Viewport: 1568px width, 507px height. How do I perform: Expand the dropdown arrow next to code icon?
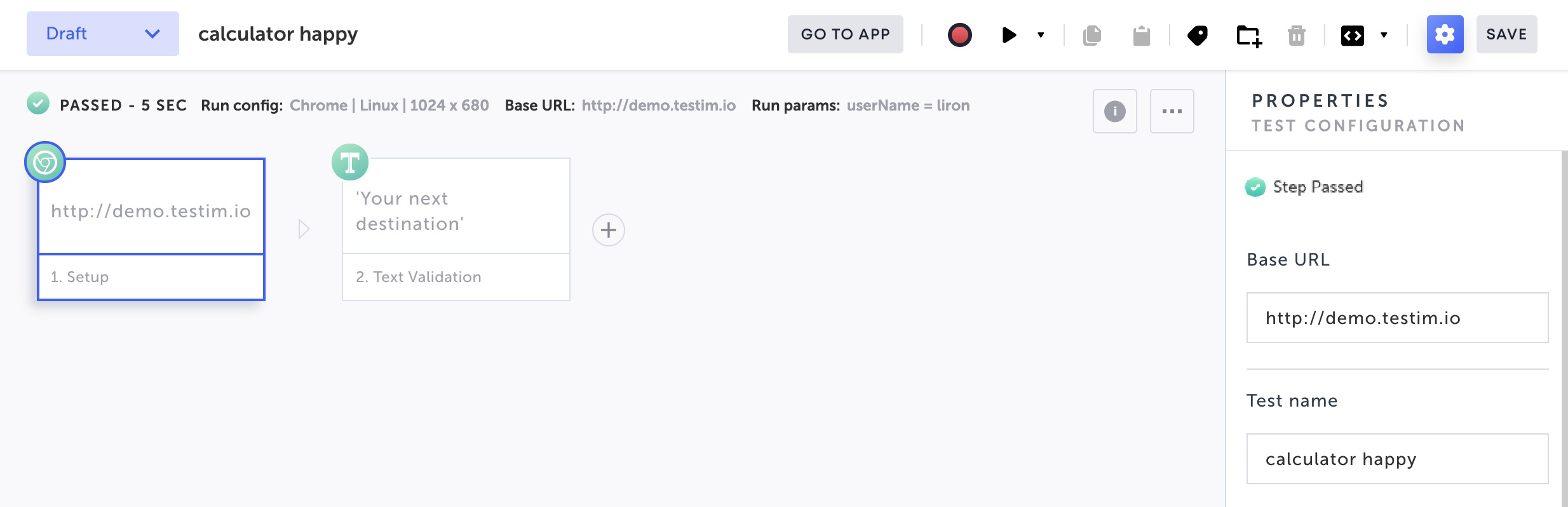[x=1384, y=35]
